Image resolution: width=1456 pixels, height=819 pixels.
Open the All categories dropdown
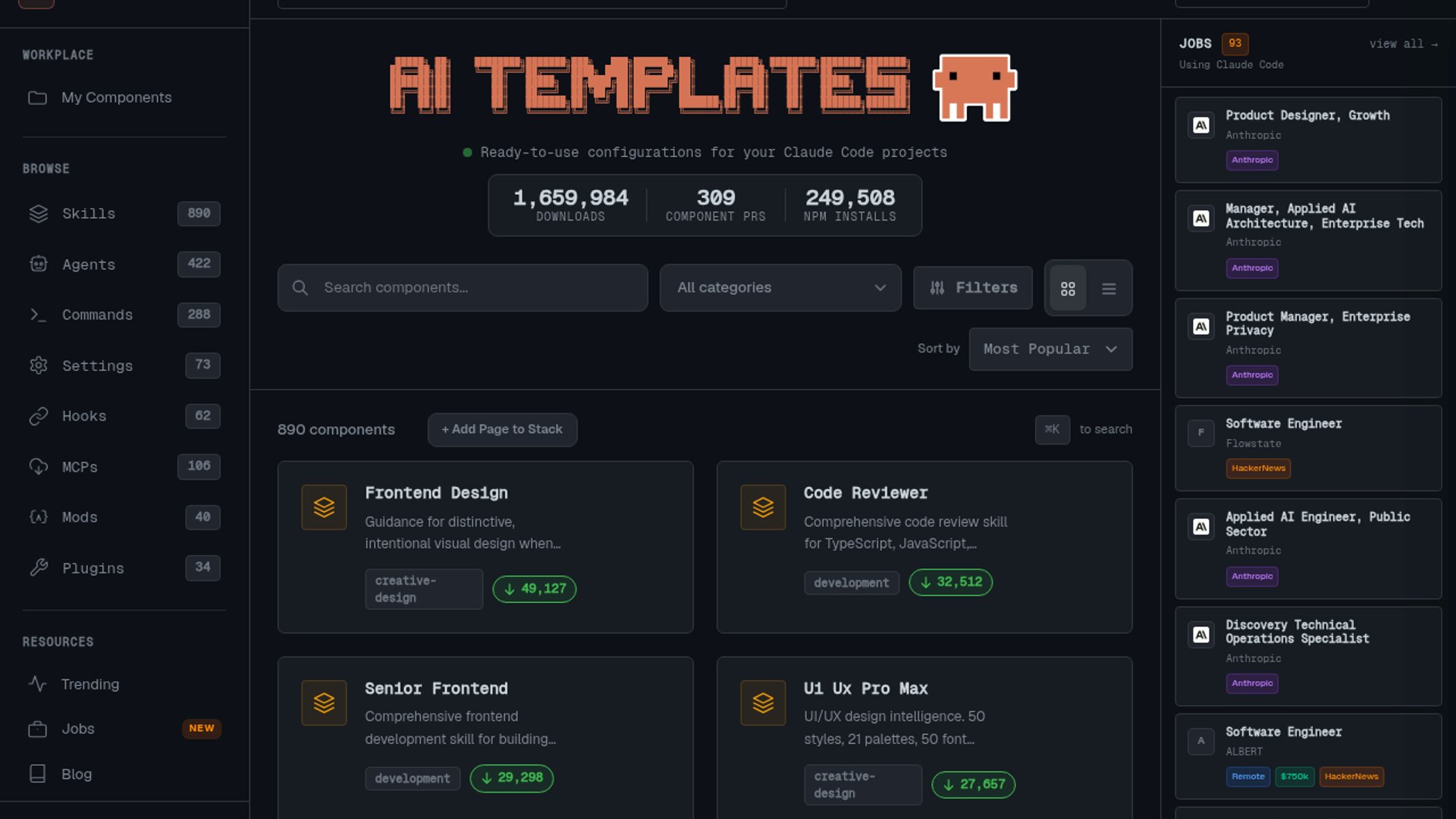point(780,288)
